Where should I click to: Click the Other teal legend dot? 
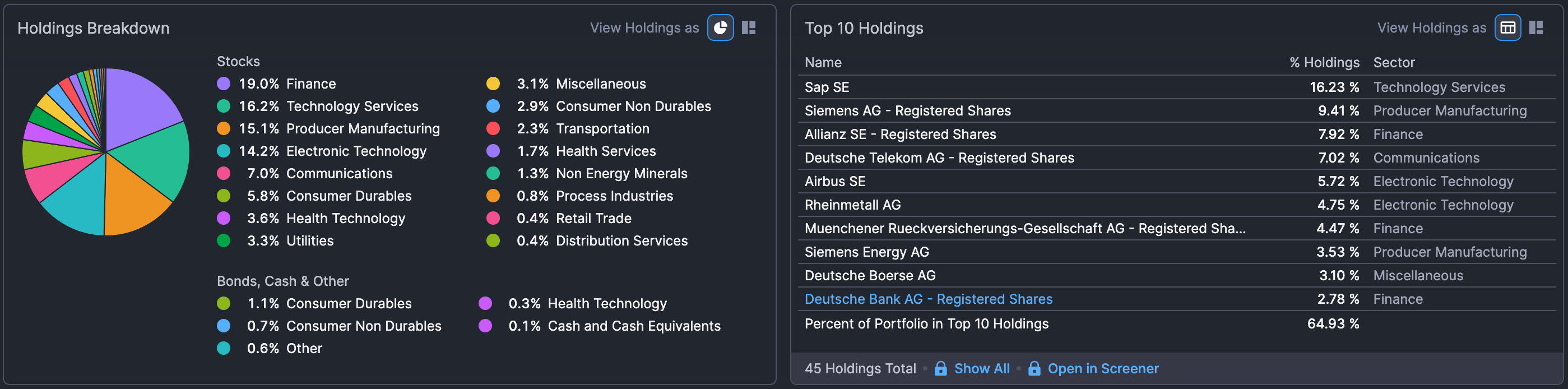(x=224, y=349)
